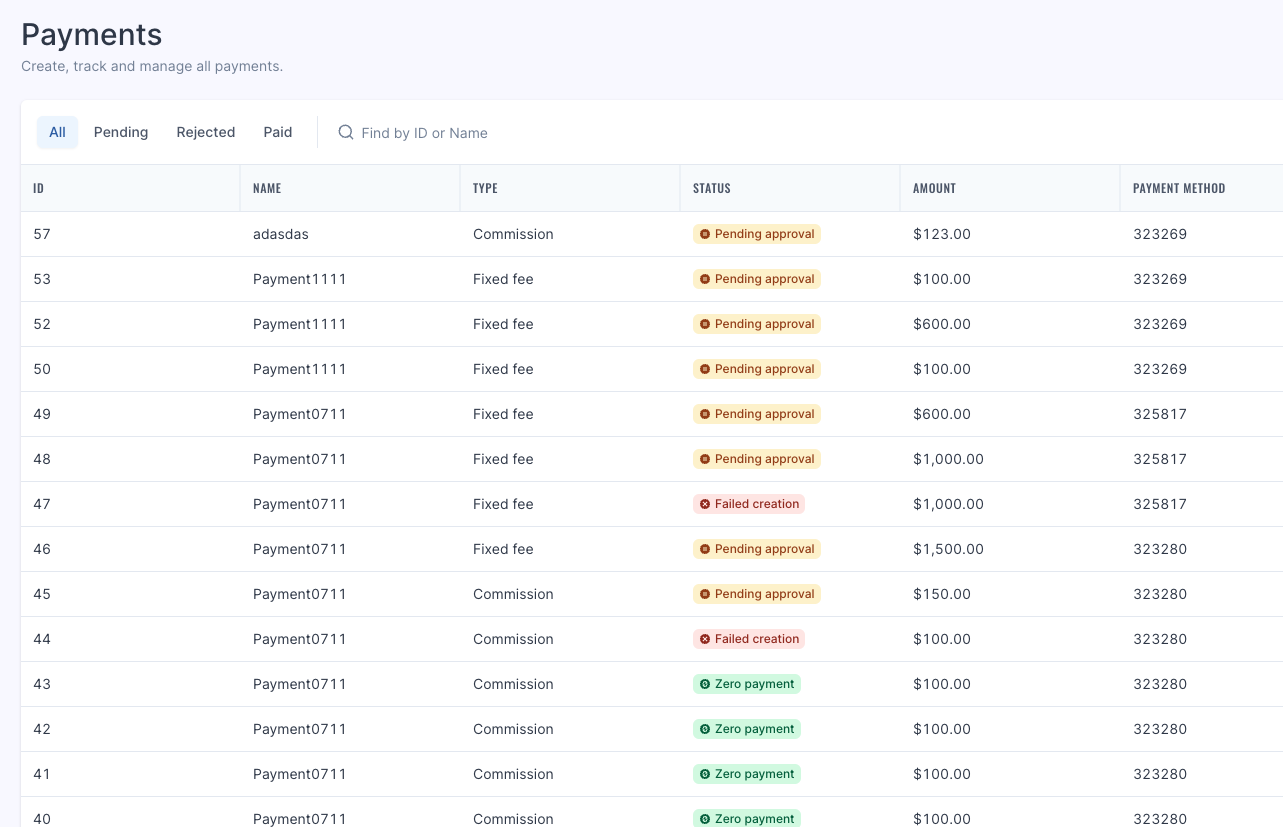The height and width of the screenshot is (827, 1283).
Task: Show the Paid tab
Action: click(x=278, y=132)
